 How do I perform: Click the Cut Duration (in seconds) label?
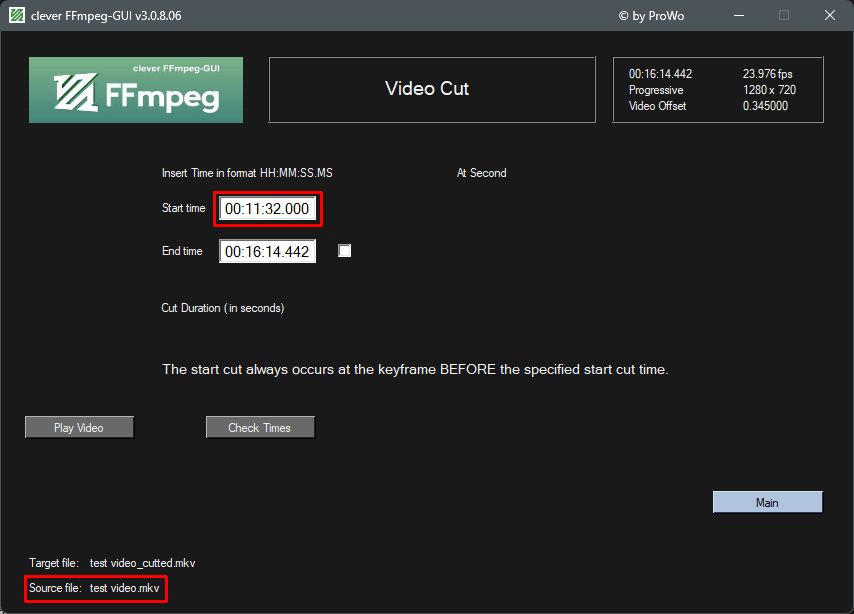tap(223, 308)
